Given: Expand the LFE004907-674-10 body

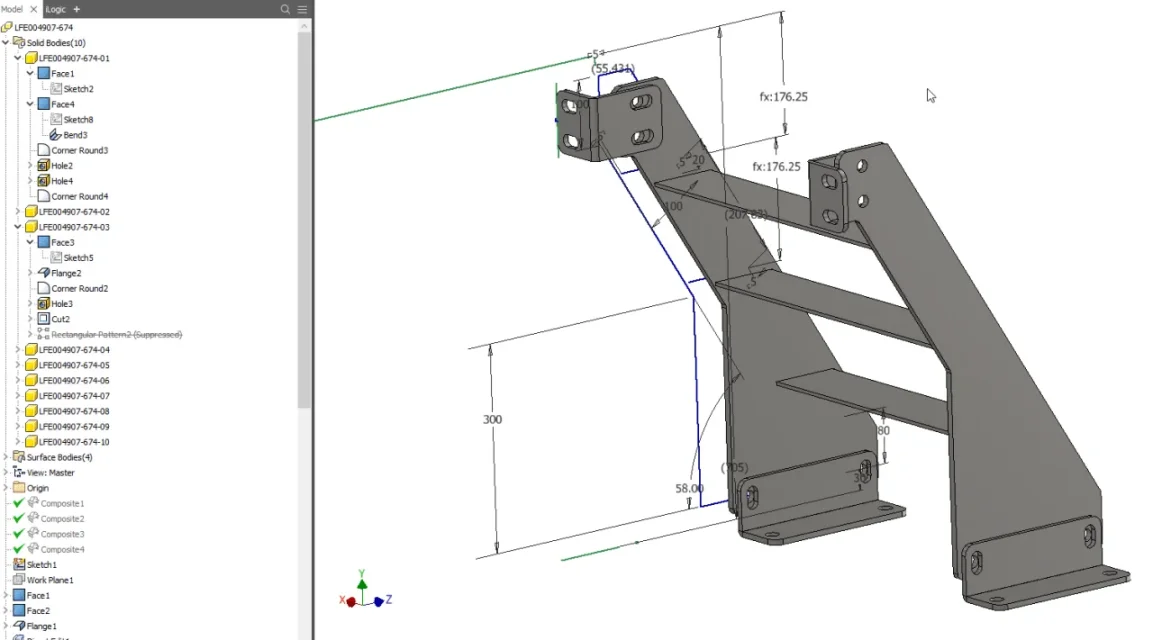Looking at the screenshot, I should pyautogui.click(x=18, y=442).
